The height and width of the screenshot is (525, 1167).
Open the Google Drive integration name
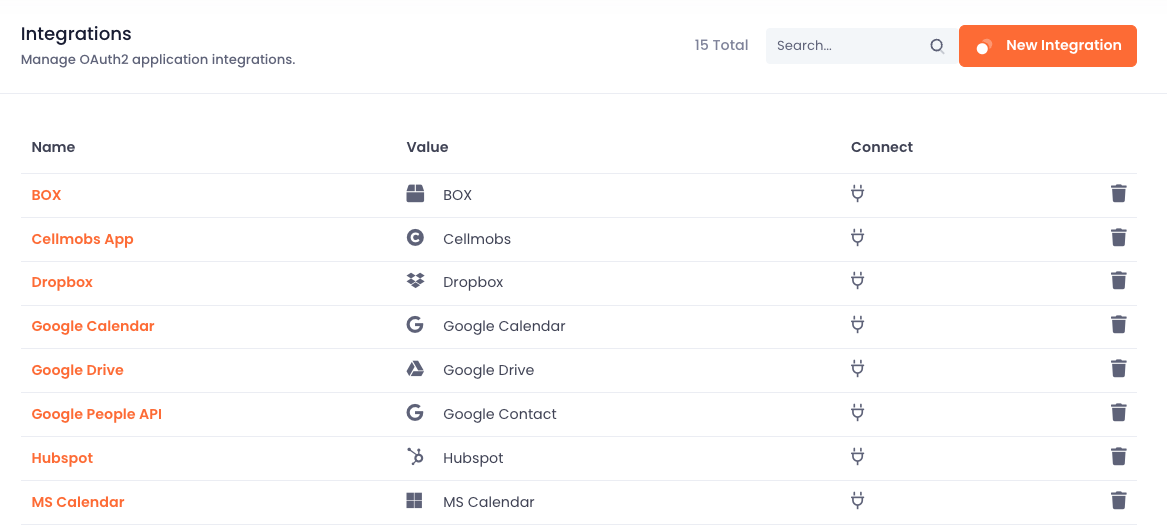click(77, 370)
